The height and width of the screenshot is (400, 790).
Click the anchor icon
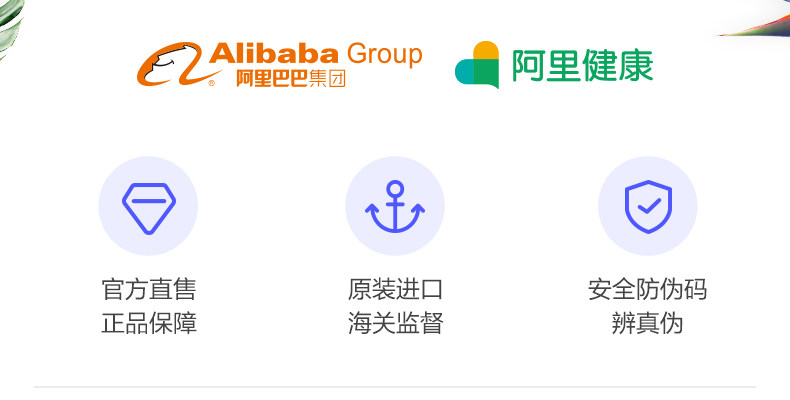[x=395, y=205]
